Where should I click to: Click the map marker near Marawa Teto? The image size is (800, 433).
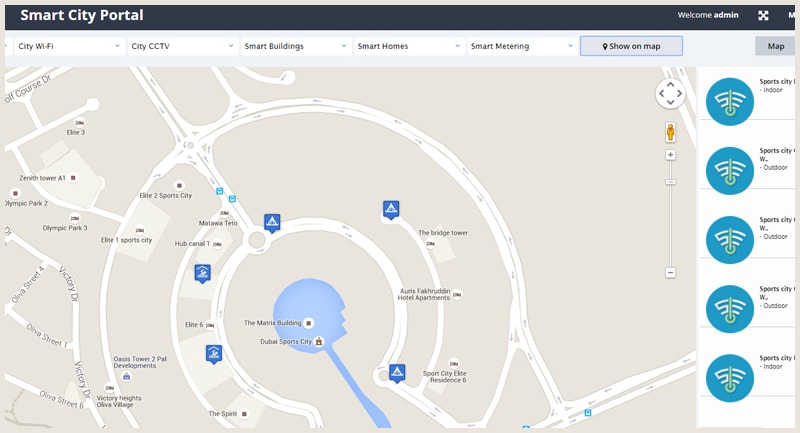tap(271, 221)
